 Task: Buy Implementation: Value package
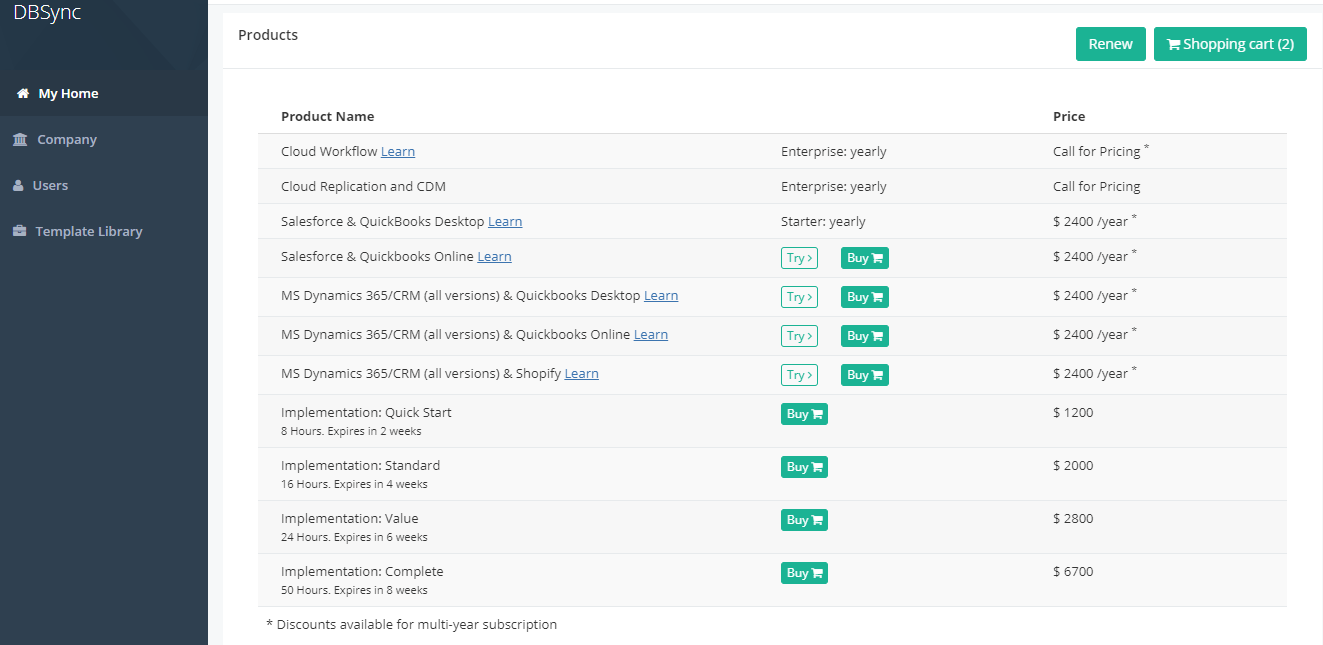(x=804, y=520)
